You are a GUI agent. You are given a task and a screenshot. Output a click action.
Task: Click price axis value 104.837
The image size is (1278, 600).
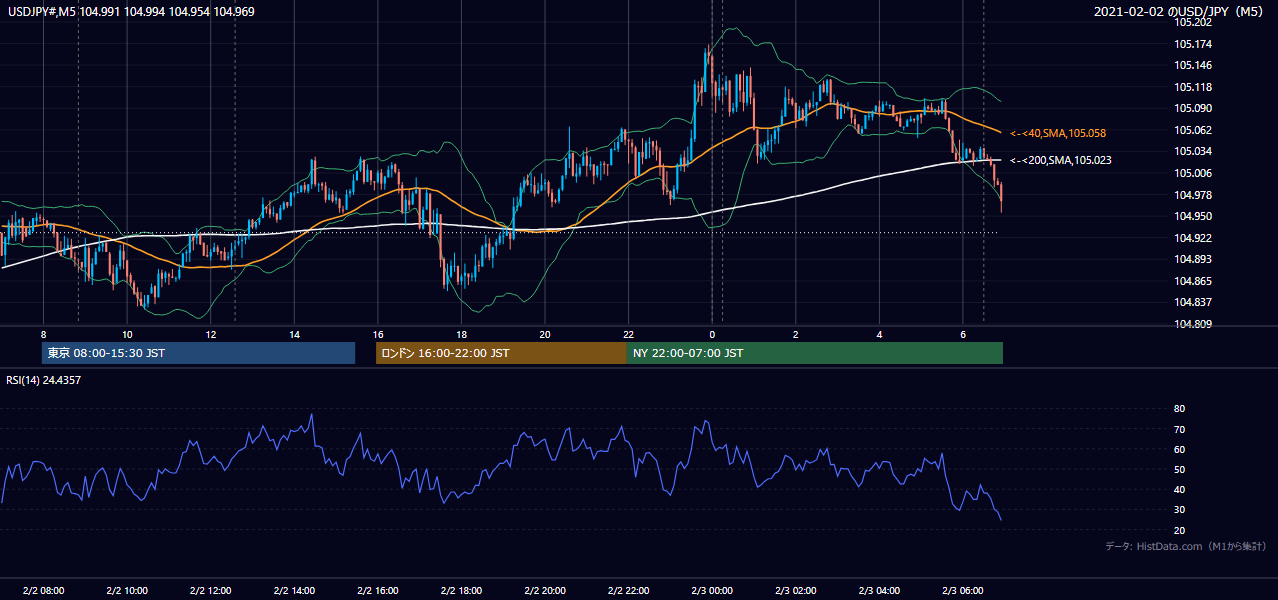(x=1194, y=302)
